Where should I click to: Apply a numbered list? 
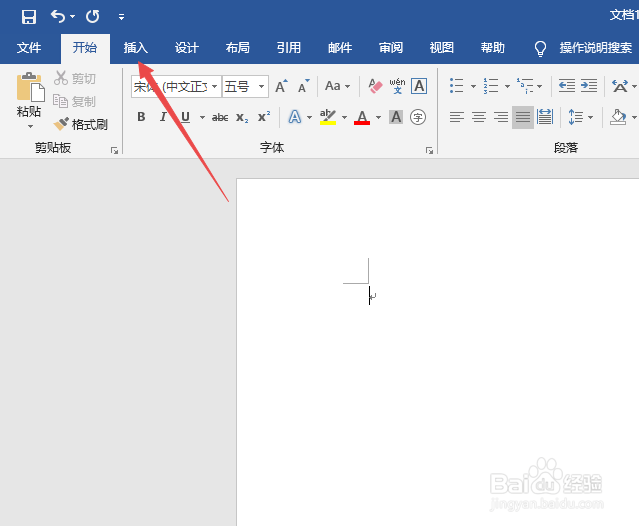[x=491, y=86]
